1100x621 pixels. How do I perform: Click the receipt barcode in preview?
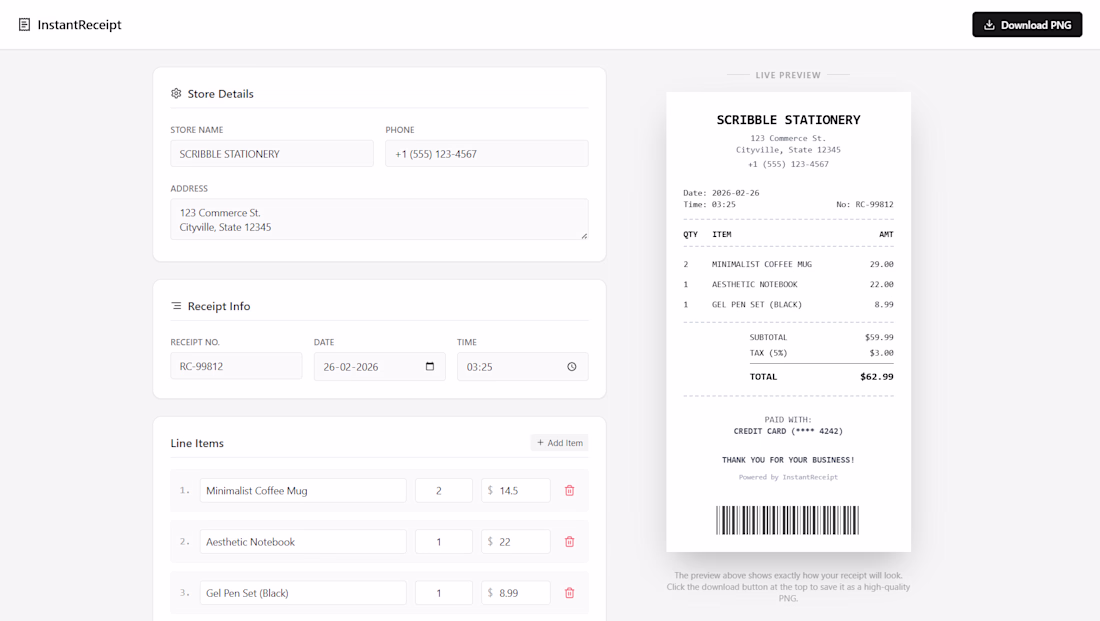coord(788,520)
